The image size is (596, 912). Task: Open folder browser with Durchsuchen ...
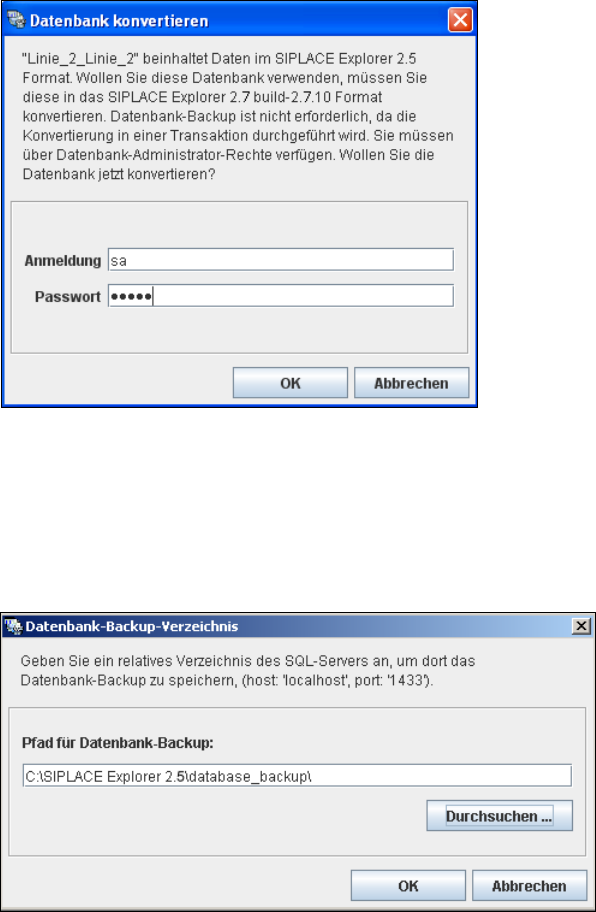[499, 815]
